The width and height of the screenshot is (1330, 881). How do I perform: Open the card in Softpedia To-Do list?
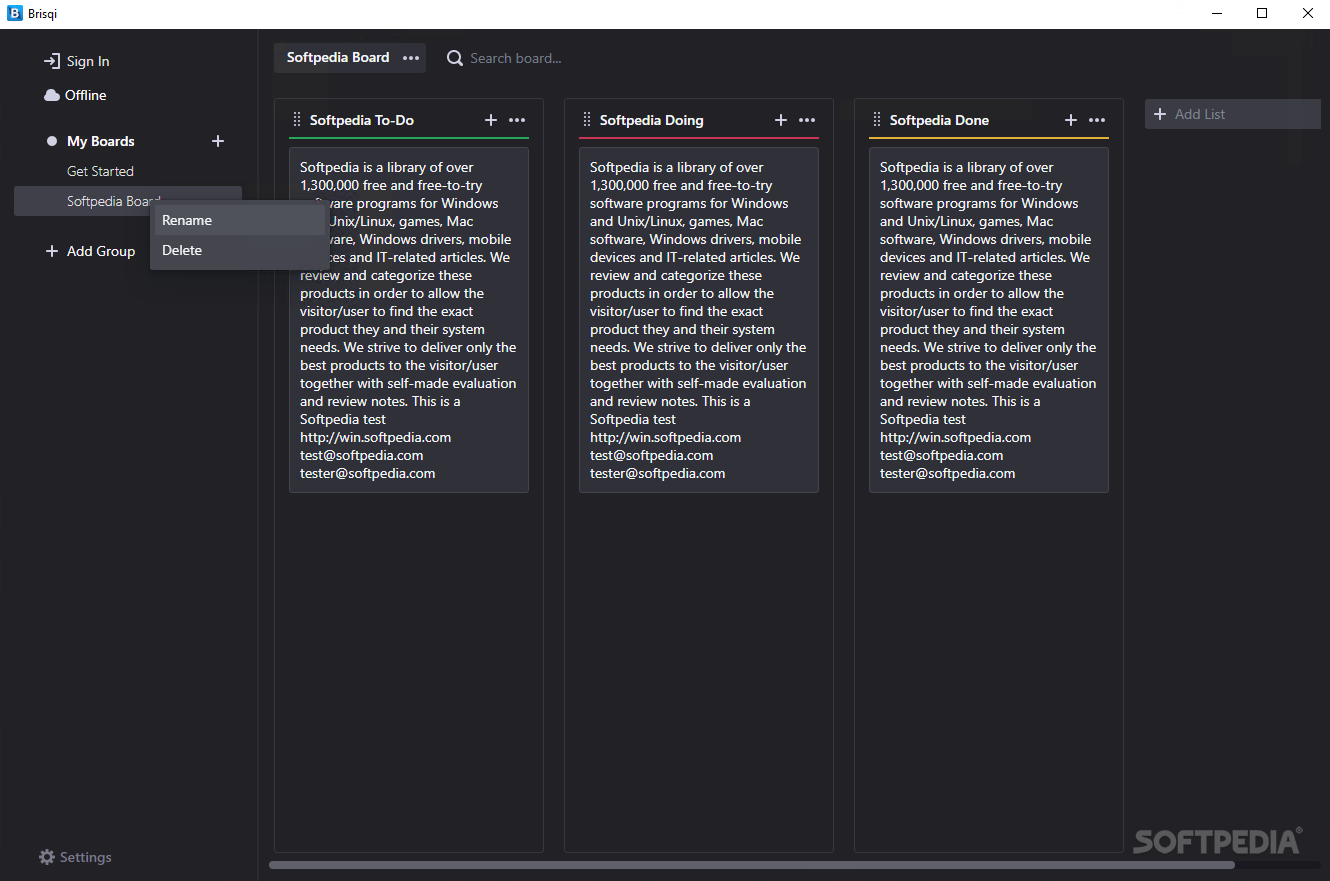tap(409, 320)
